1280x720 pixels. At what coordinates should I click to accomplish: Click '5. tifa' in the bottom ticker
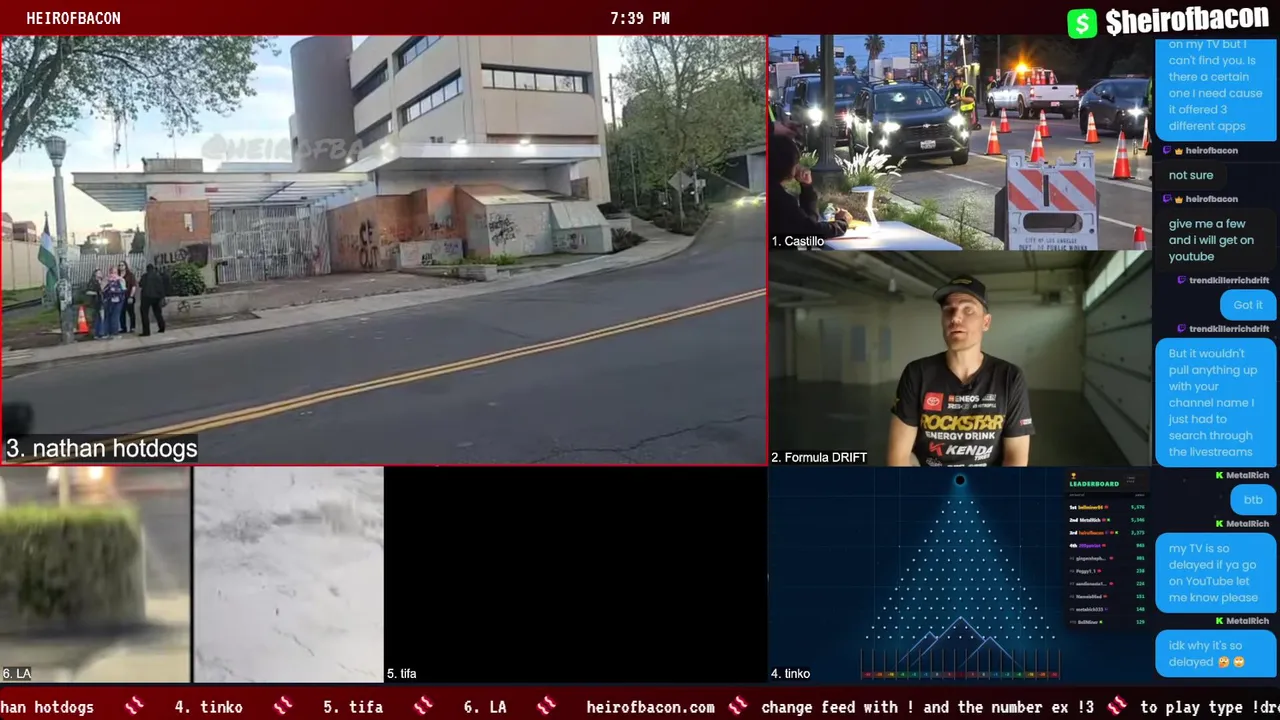pos(353,707)
